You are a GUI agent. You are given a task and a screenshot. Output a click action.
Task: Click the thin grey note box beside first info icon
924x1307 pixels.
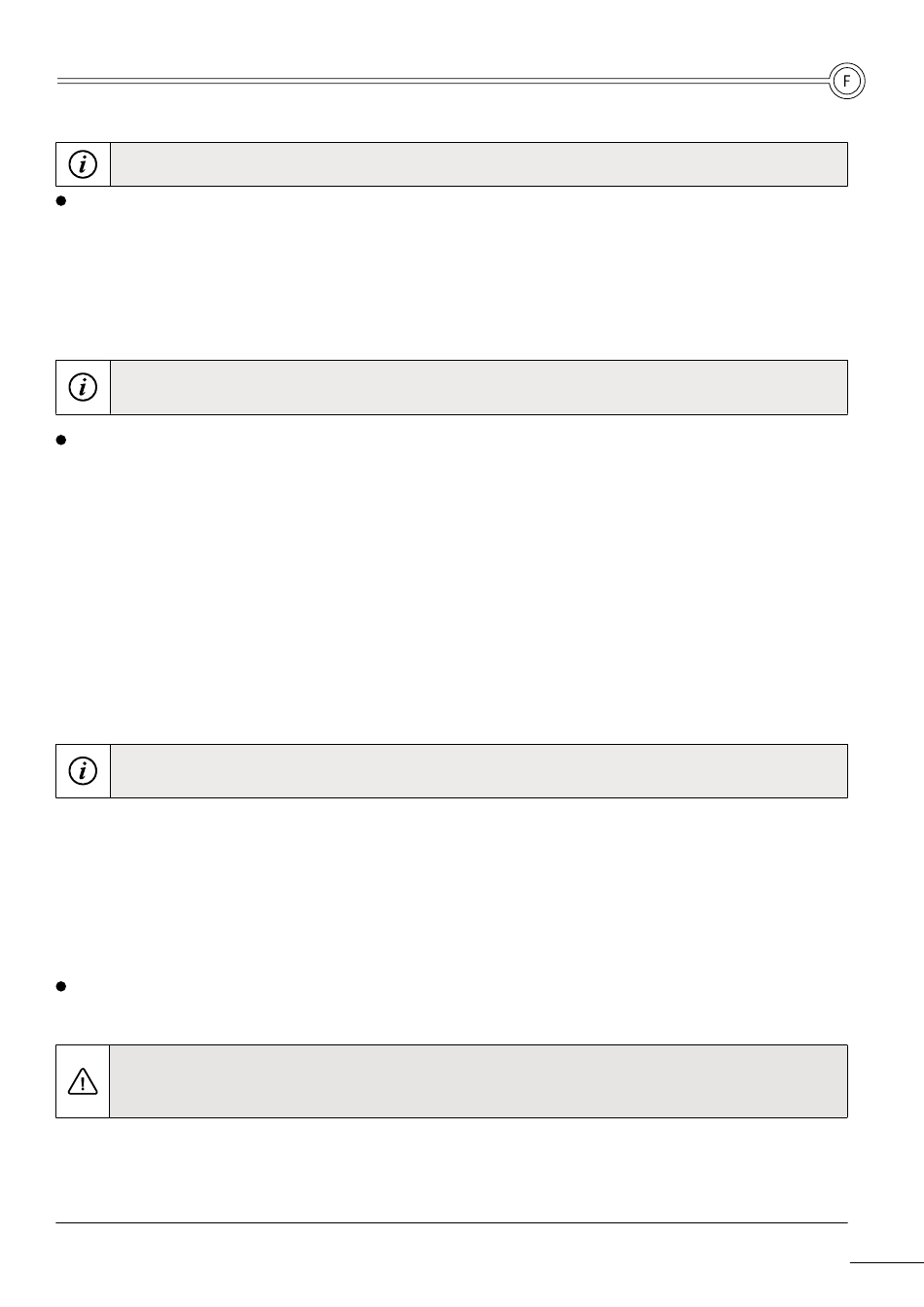tap(479, 164)
